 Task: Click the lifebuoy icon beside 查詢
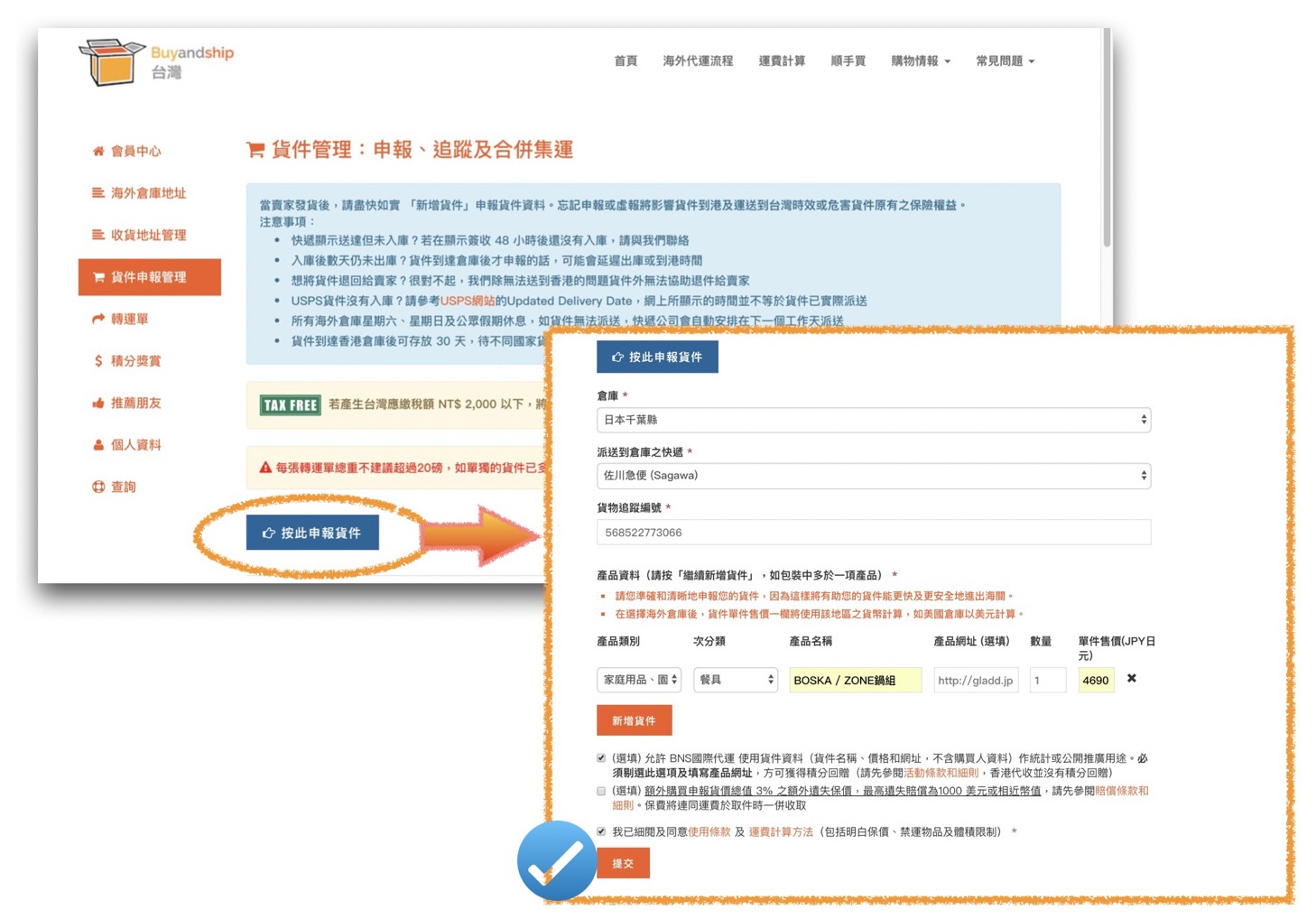coord(97,487)
